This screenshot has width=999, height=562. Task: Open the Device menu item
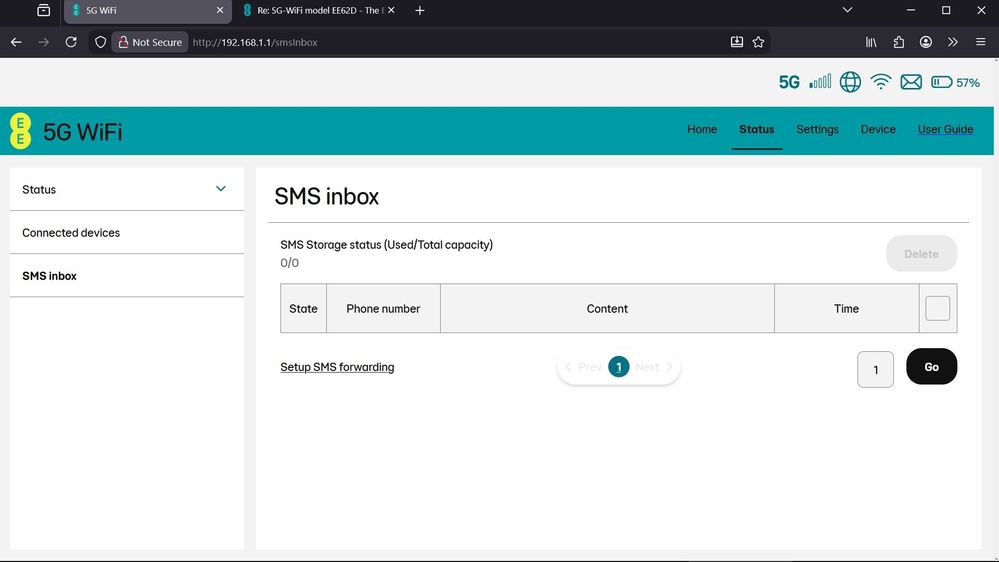coord(878,129)
